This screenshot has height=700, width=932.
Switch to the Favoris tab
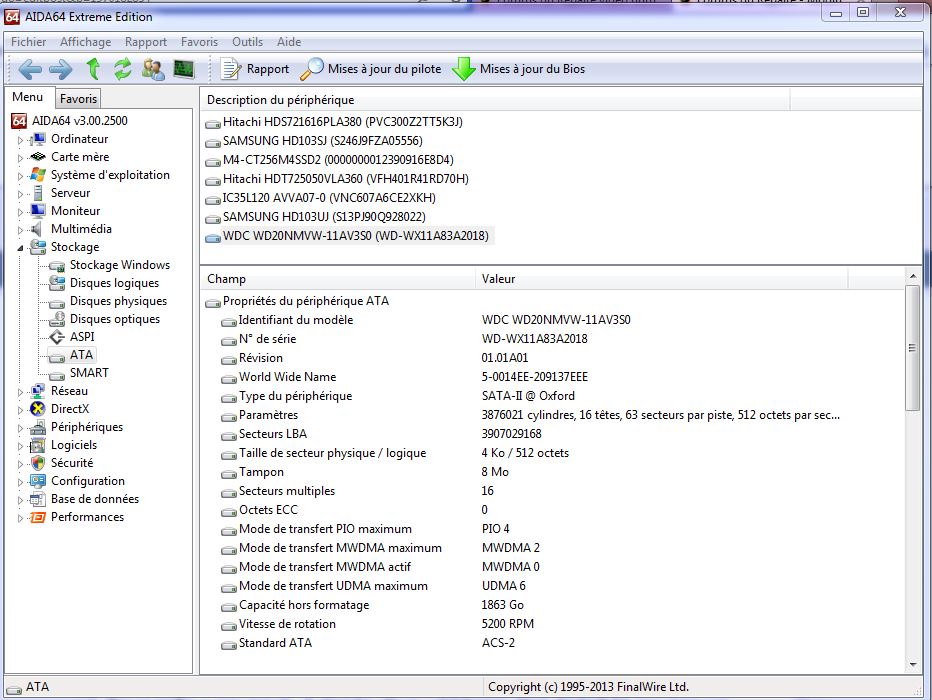pyautogui.click(x=78, y=99)
